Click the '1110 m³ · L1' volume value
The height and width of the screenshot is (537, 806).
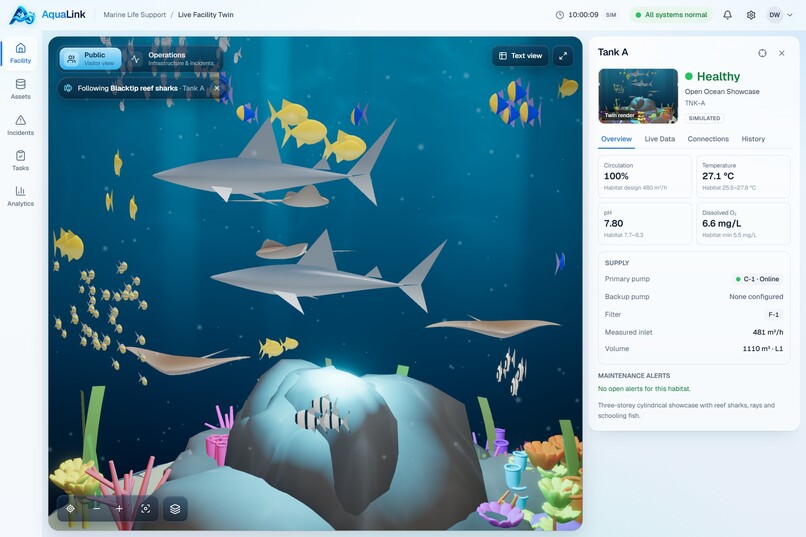click(763, 349)
